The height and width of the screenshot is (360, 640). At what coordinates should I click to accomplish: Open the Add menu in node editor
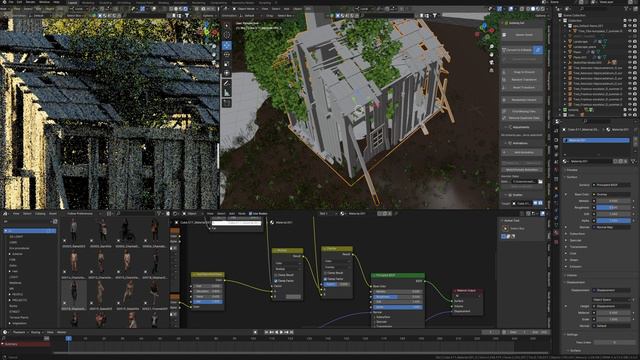pyautogui.click(x=232, y=213)
